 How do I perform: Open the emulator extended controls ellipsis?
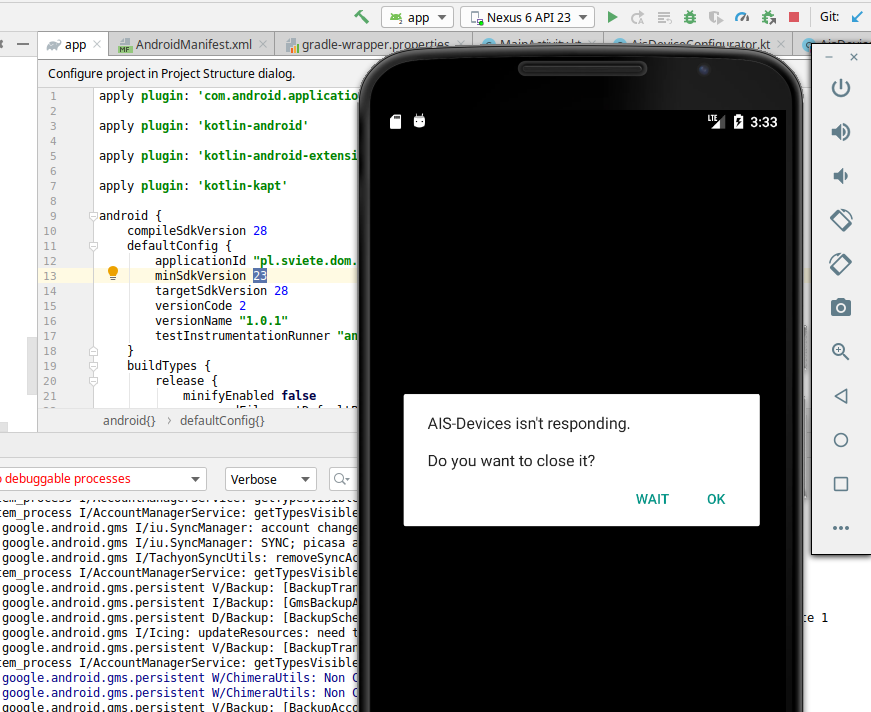pos(841,528)
